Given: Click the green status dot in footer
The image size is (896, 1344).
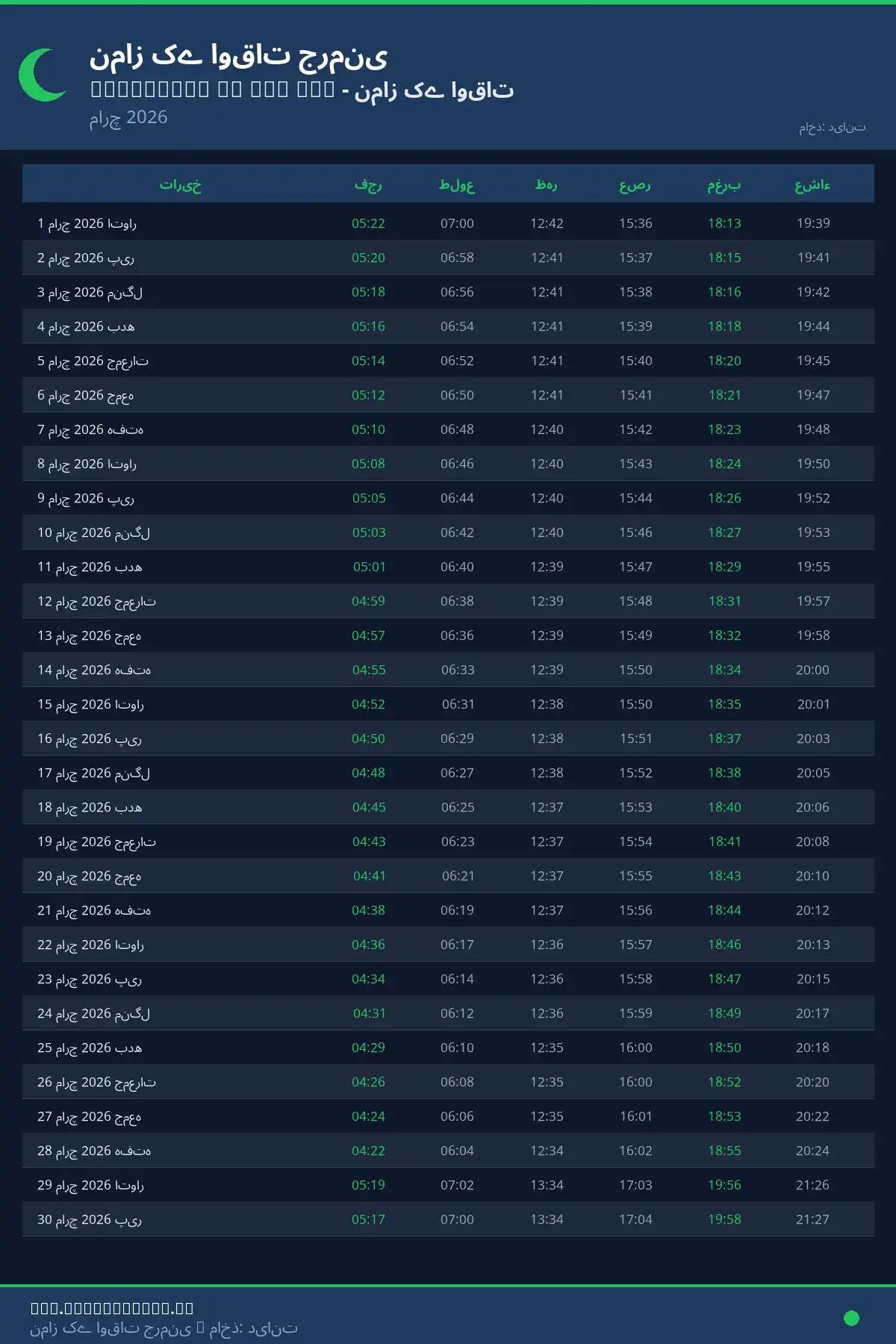Looking at the screenshot, I should point(851,1318).
